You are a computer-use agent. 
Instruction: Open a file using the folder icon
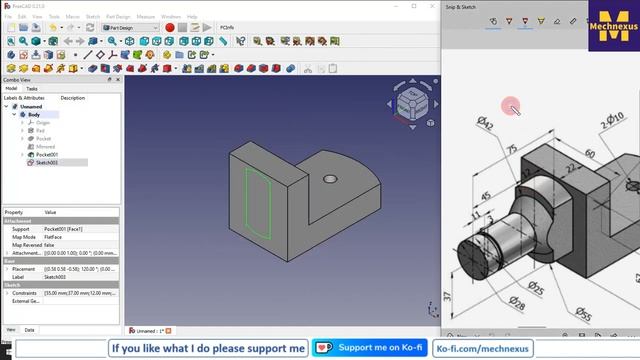(23, 27)
